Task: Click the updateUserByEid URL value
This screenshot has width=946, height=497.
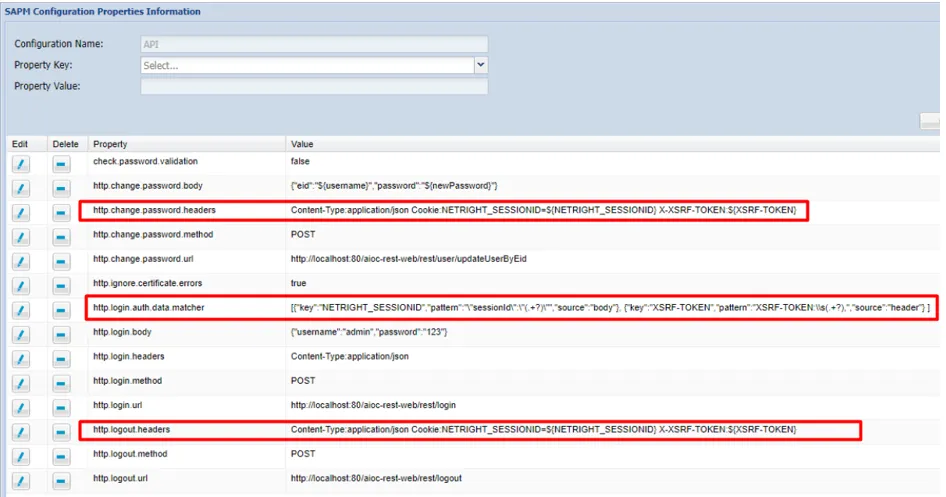Action: pos(408,259)
